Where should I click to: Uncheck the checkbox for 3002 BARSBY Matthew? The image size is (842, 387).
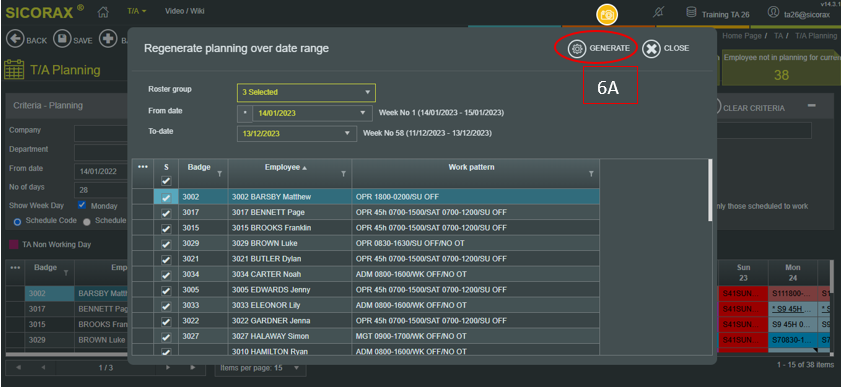(166, 198)
